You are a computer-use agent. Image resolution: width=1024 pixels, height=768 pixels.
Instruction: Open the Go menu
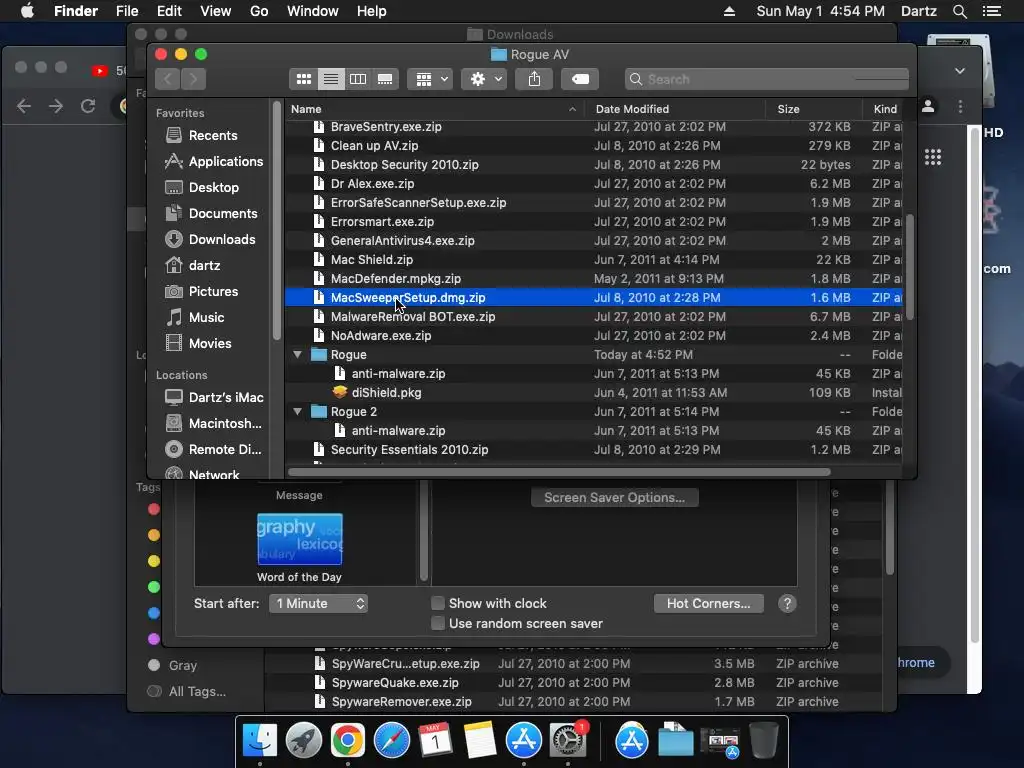coord(259,11)
